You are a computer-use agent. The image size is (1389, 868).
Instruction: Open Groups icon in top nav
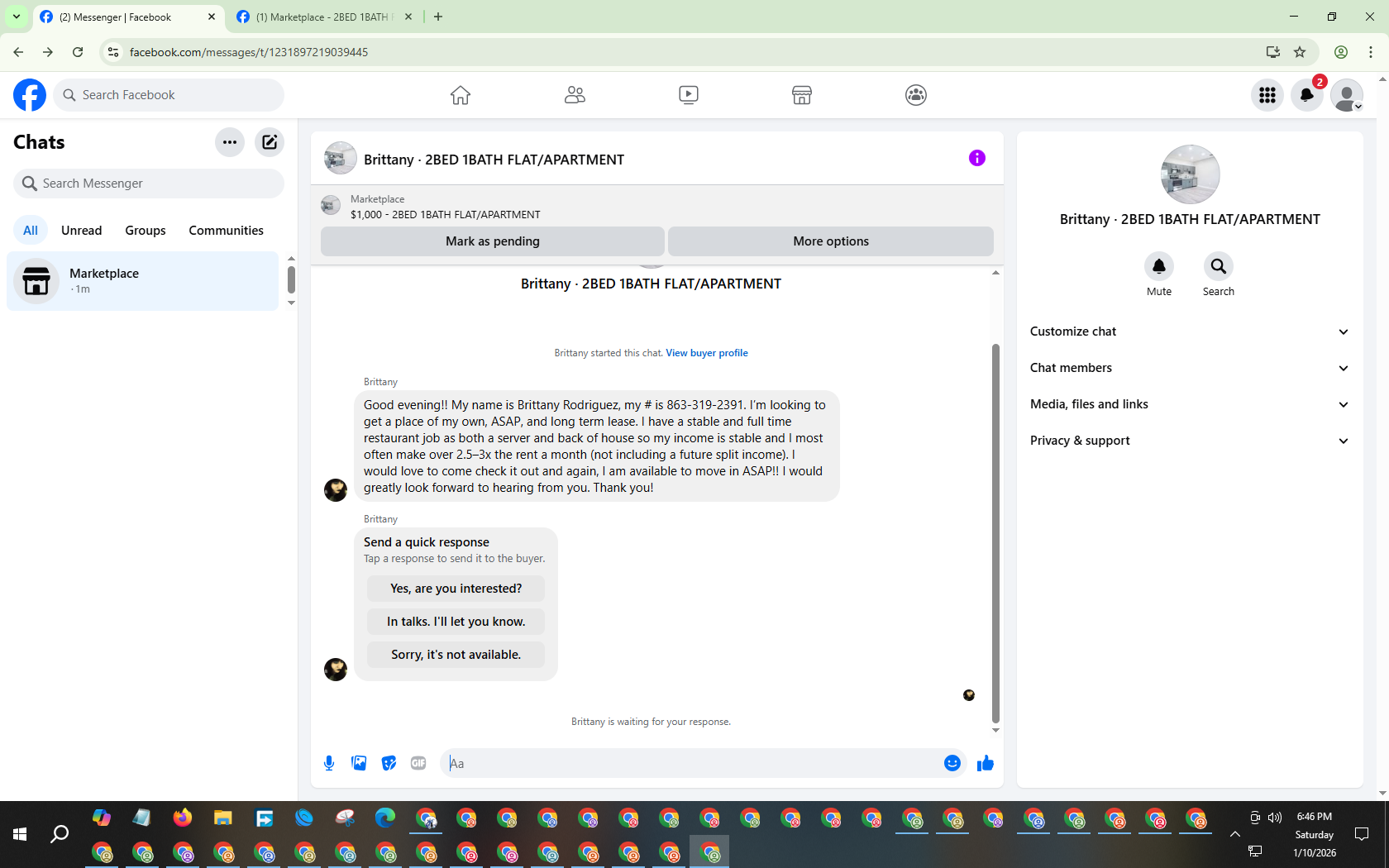pyautogui.click(x=916, y=95)
